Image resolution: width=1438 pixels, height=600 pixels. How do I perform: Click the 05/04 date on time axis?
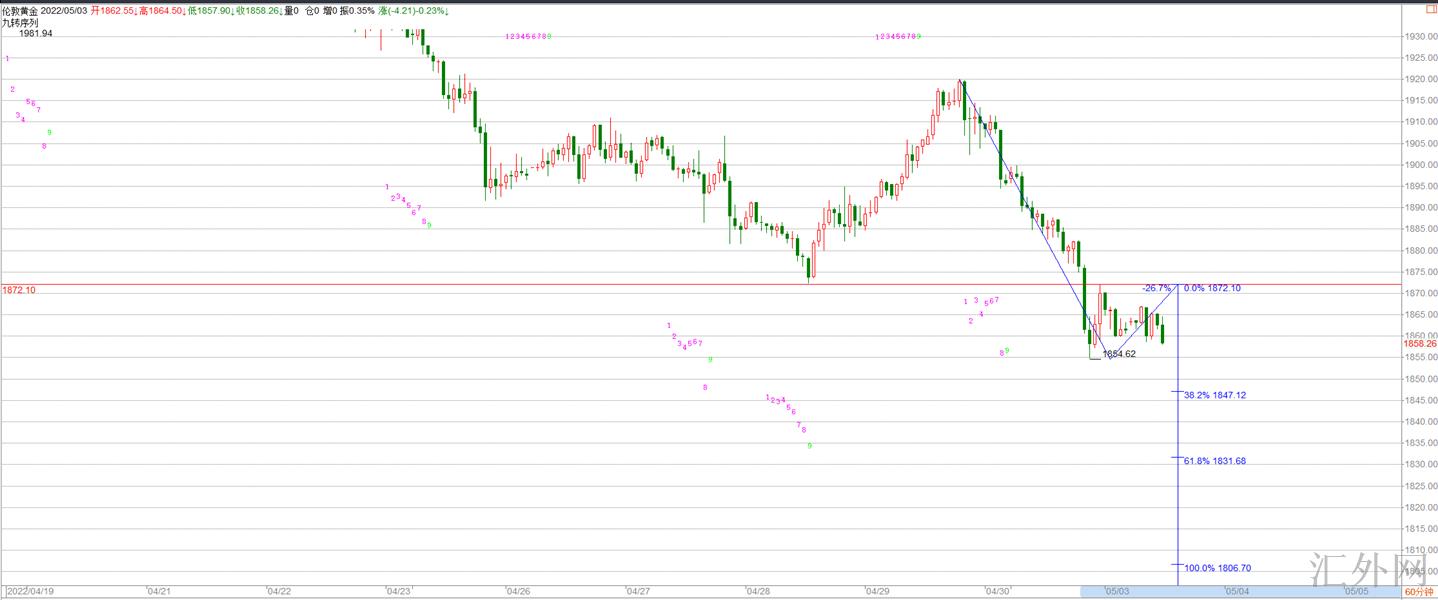point(1236,592)
